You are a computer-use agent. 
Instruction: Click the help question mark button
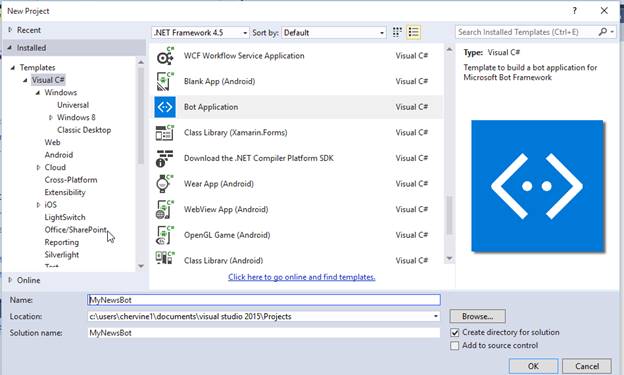pyautogui.click(x=574, y=11)
